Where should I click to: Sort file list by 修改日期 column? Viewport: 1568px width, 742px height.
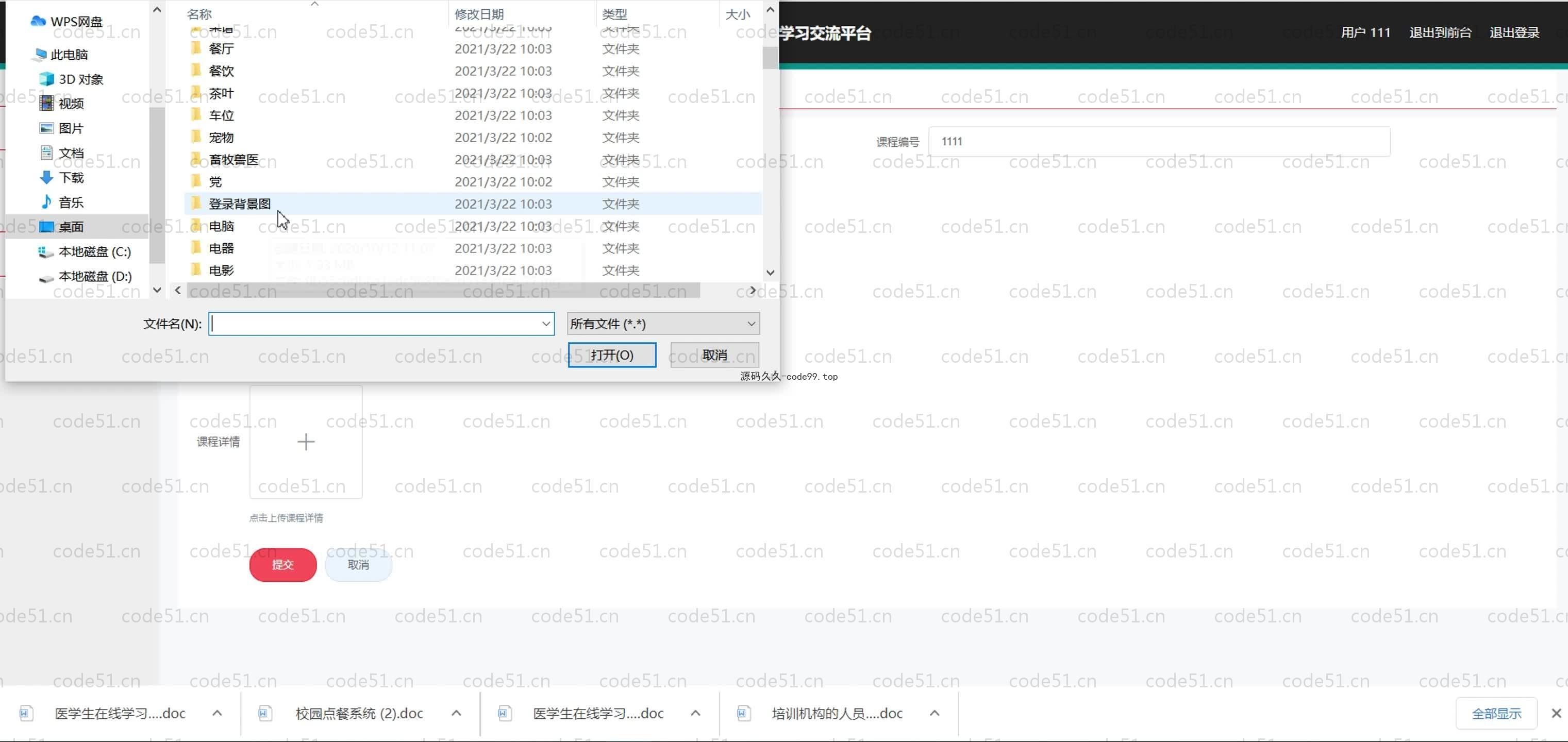(x=479, y=13)
